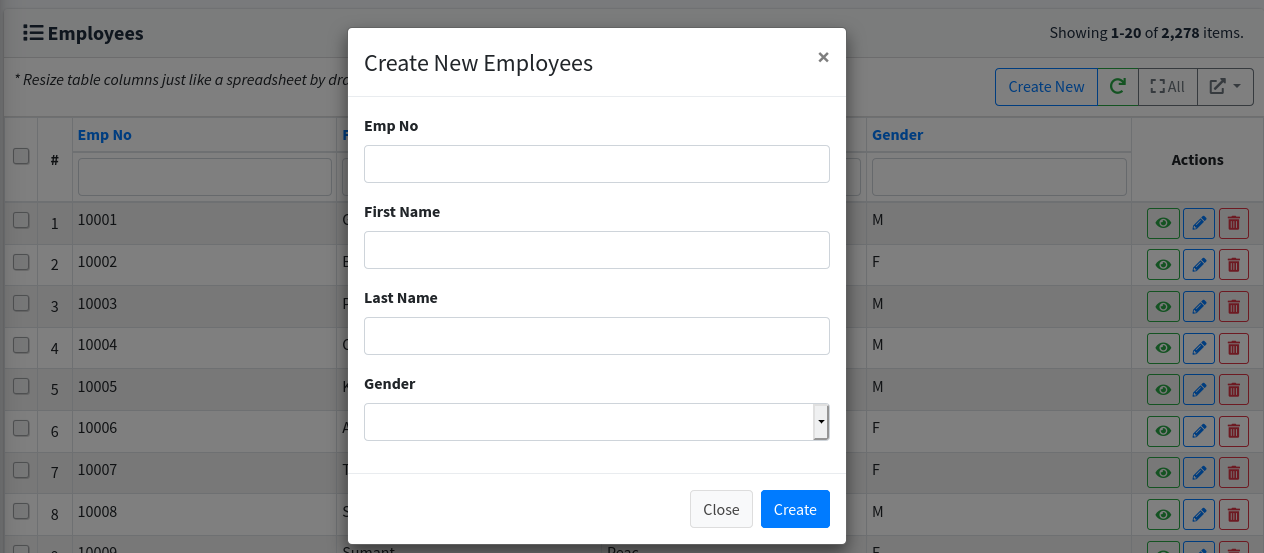The height and width of the screenshot is (553, 1264).
Task: Click the Create New toolbar button
Action: [1046, 87]
